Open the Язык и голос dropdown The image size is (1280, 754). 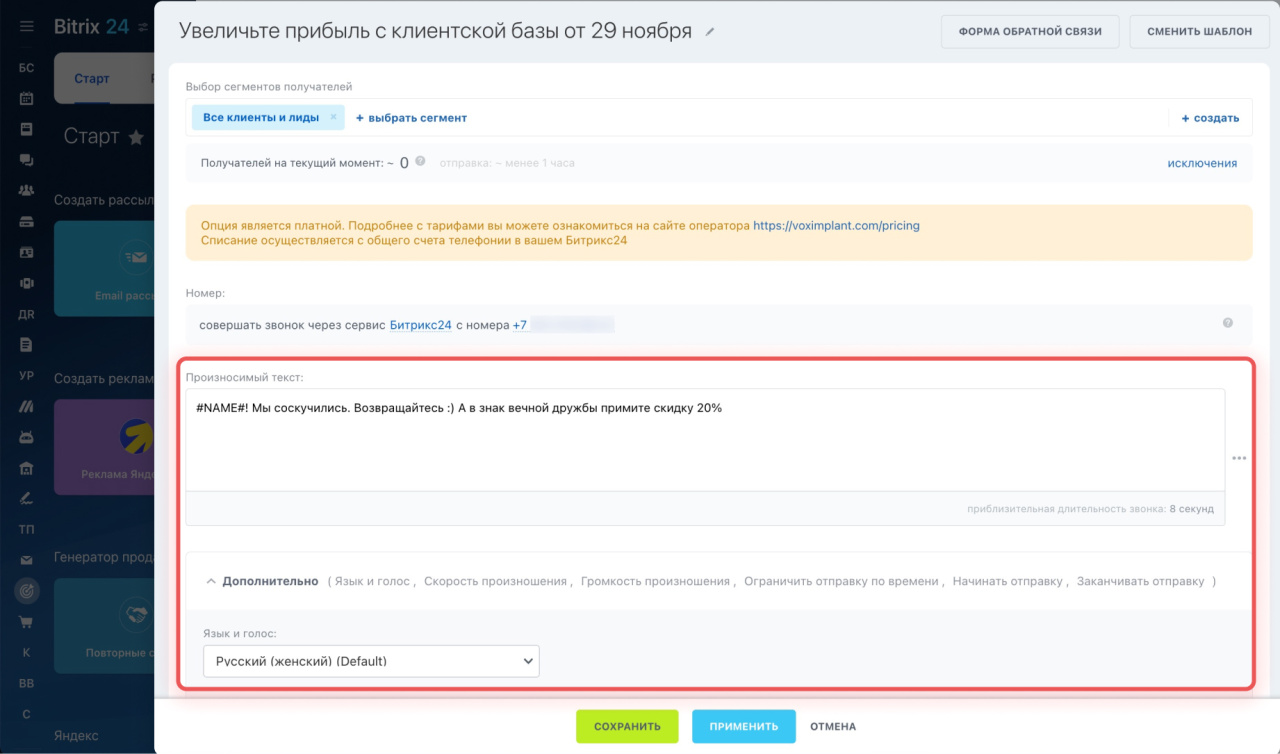pos(371,661)
